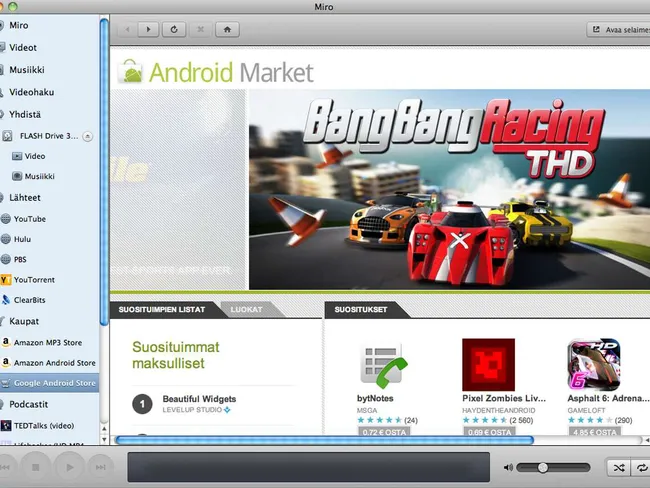The width and height of the screenshot is (650, 488).
Task: Skip to next track
Action: 100,467
